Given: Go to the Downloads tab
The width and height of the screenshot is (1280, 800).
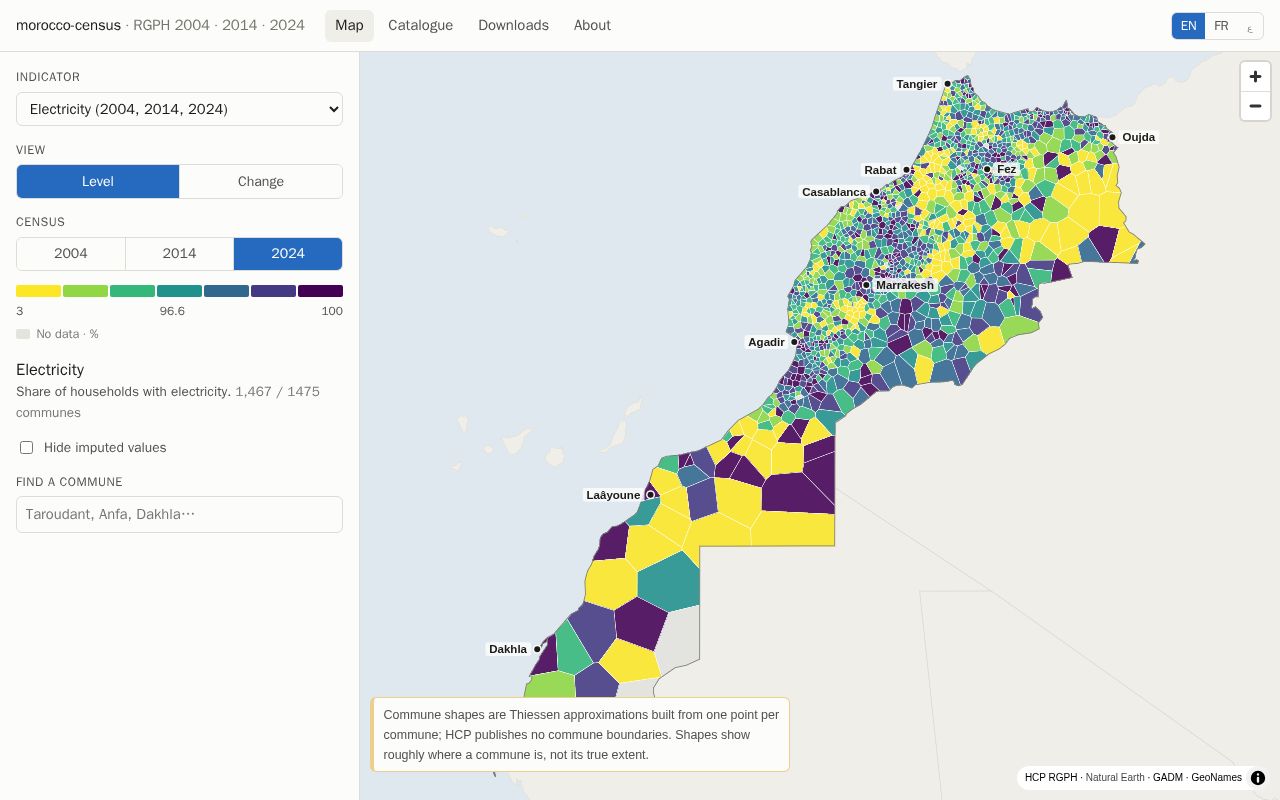Looking at the screenshot, I should tap(513, 25).
